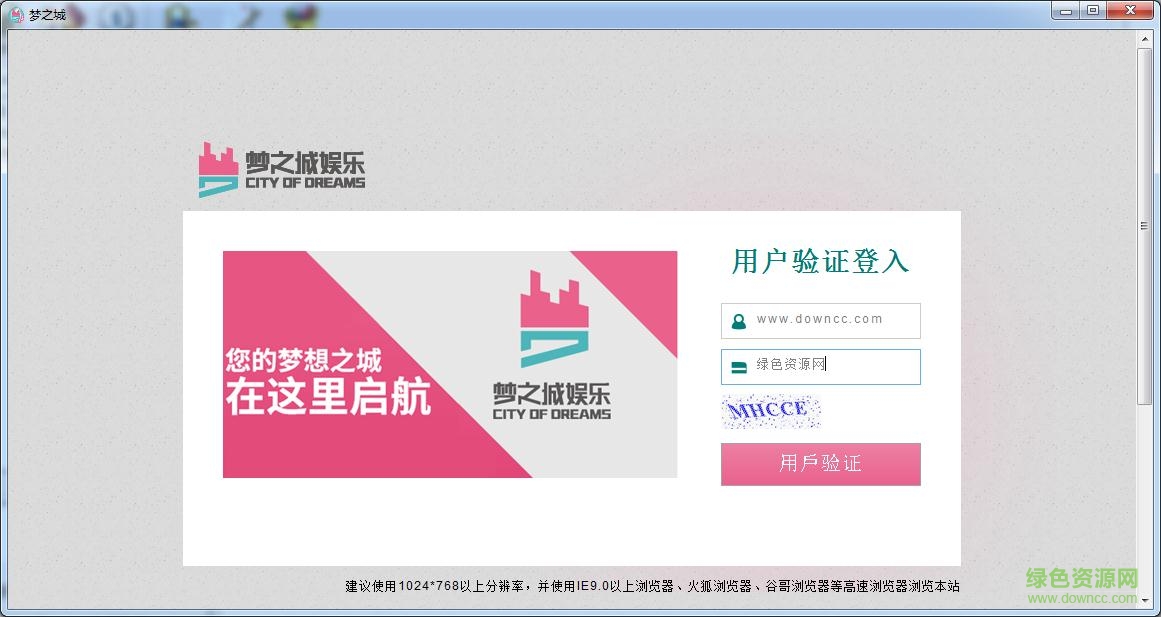Click the colorful icon at the right of the toolbar
1161x617 pixels.
coord(299,14)
